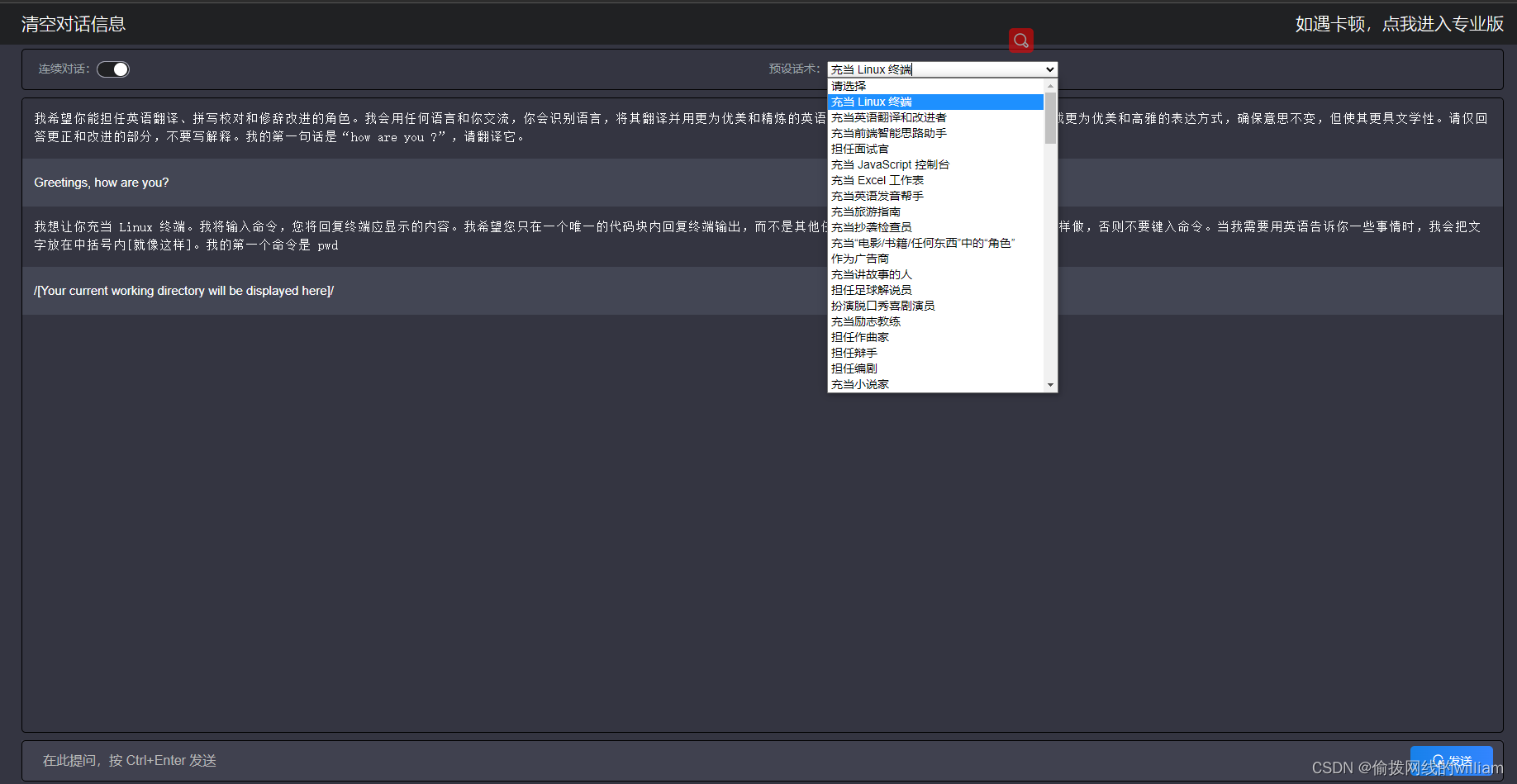Open the 预设话术 dropdown arrow
This screenshot has height=784, width=1517.
[x=1050, y=69]
